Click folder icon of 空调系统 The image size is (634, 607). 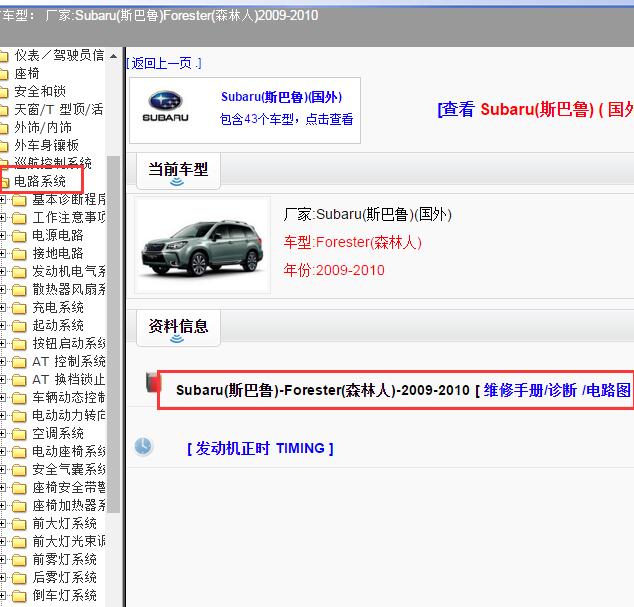(x=19, y=434)
